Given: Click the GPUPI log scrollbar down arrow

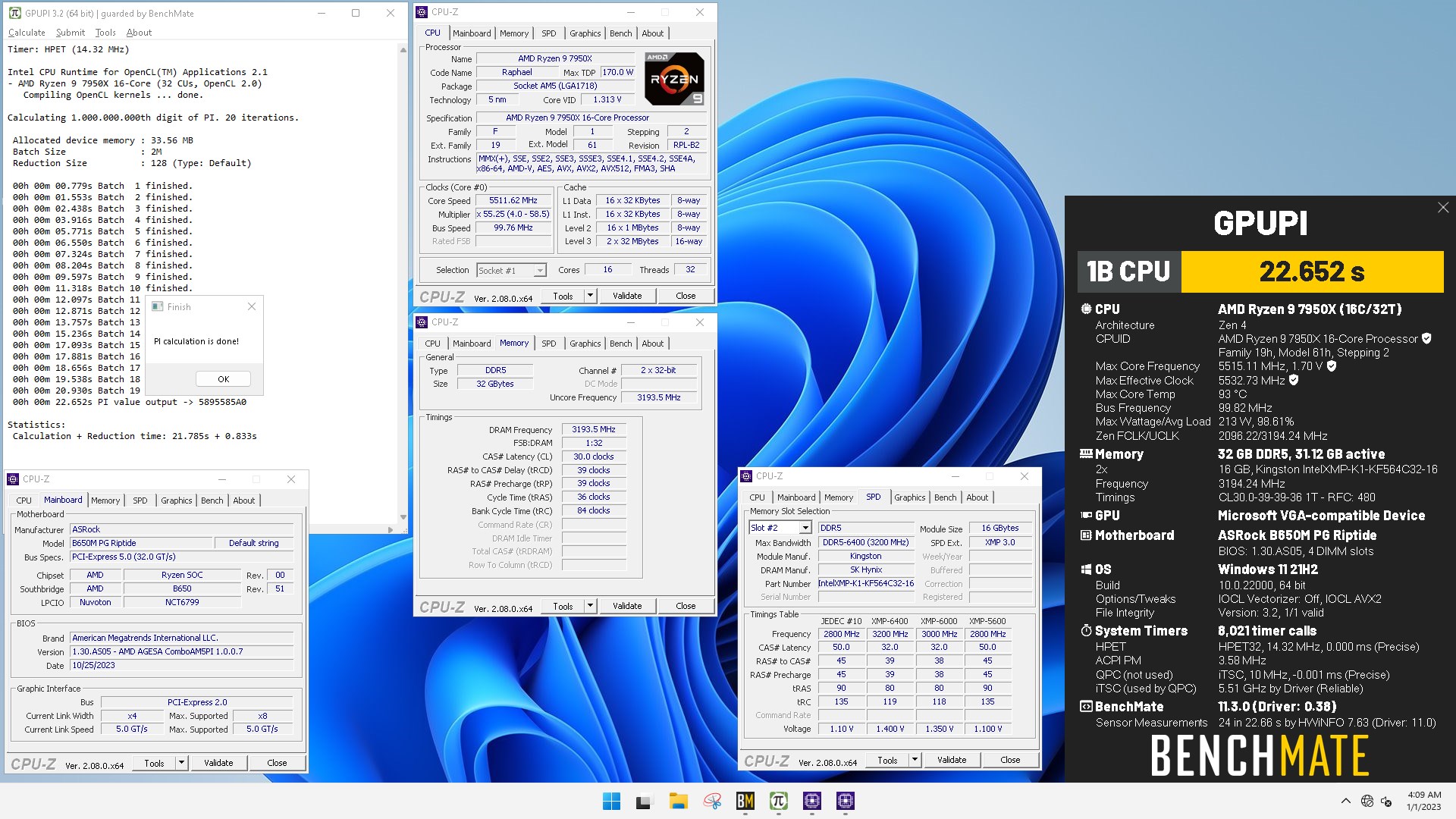Looking at the screenshot, I should click(403, 517).
